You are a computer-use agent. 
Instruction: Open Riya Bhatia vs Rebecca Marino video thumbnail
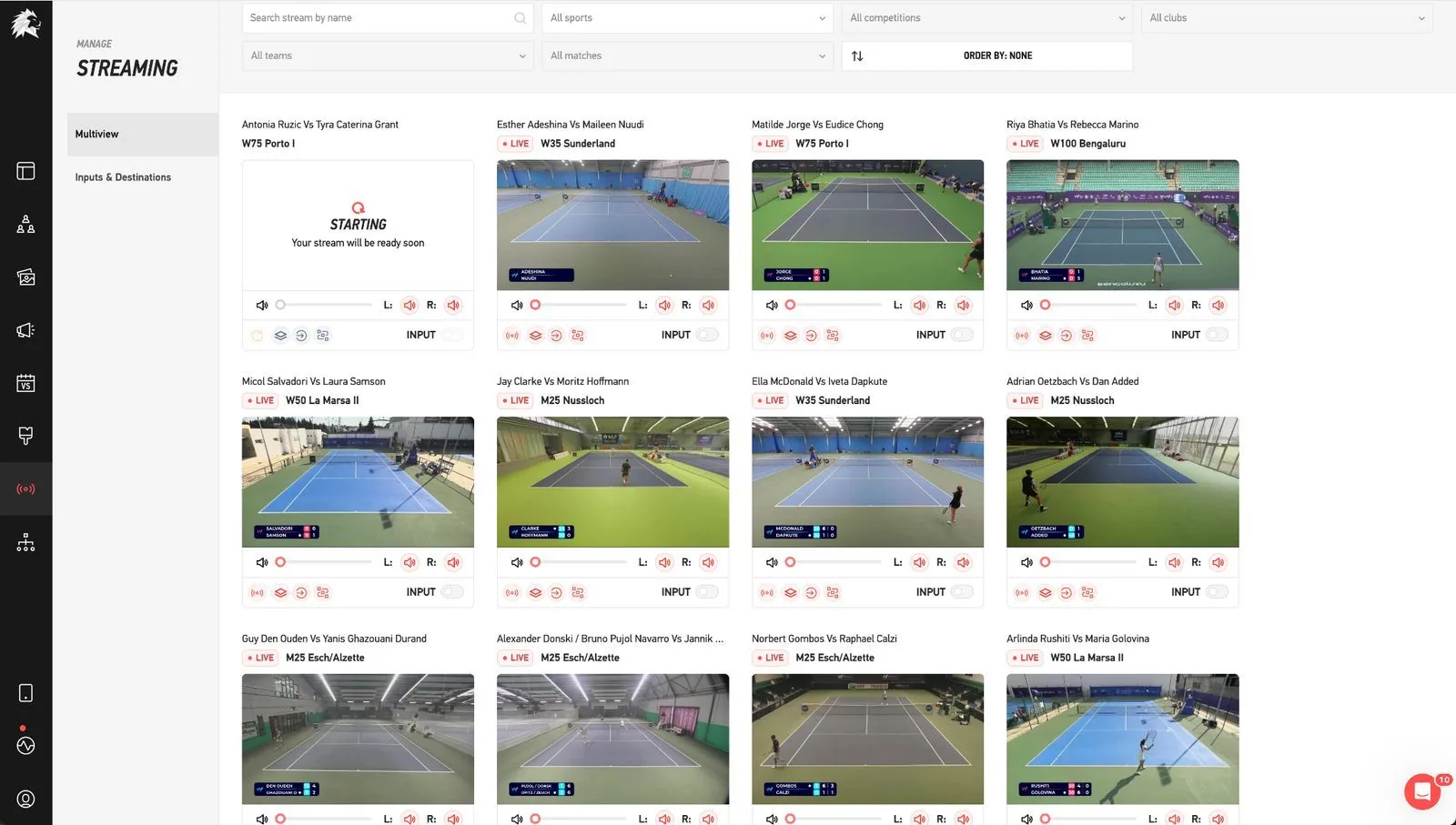pyautogui.click(x=1123, y=226)
